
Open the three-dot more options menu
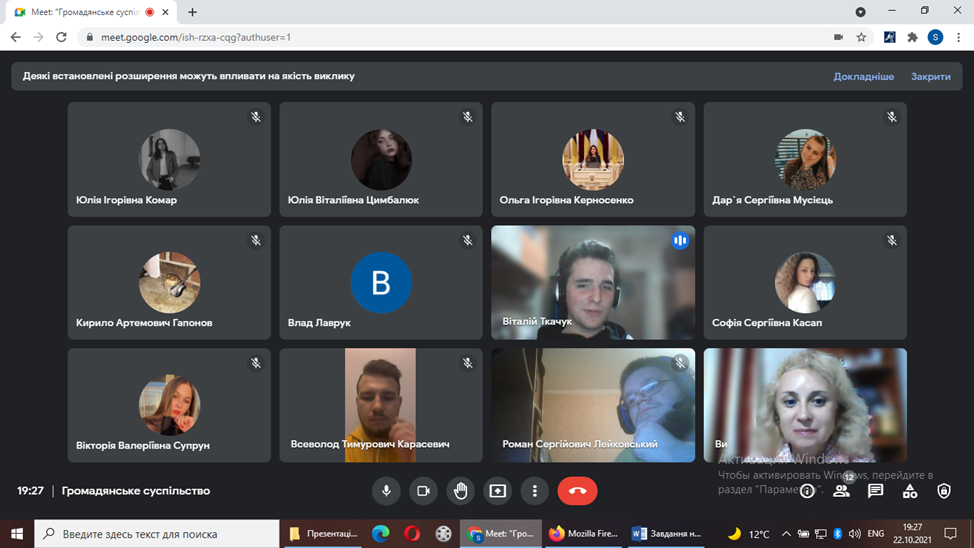(535, 491)
